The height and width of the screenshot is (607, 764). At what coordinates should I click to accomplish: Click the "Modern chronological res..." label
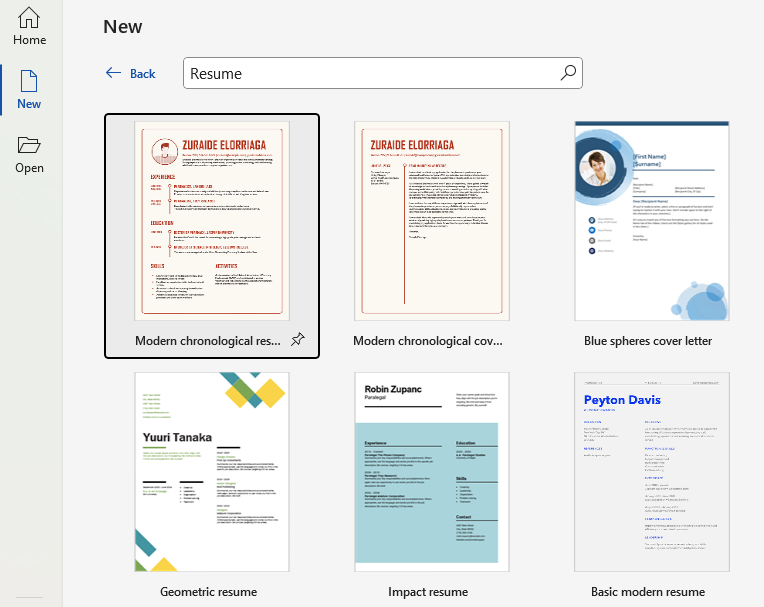coord(208,341)
